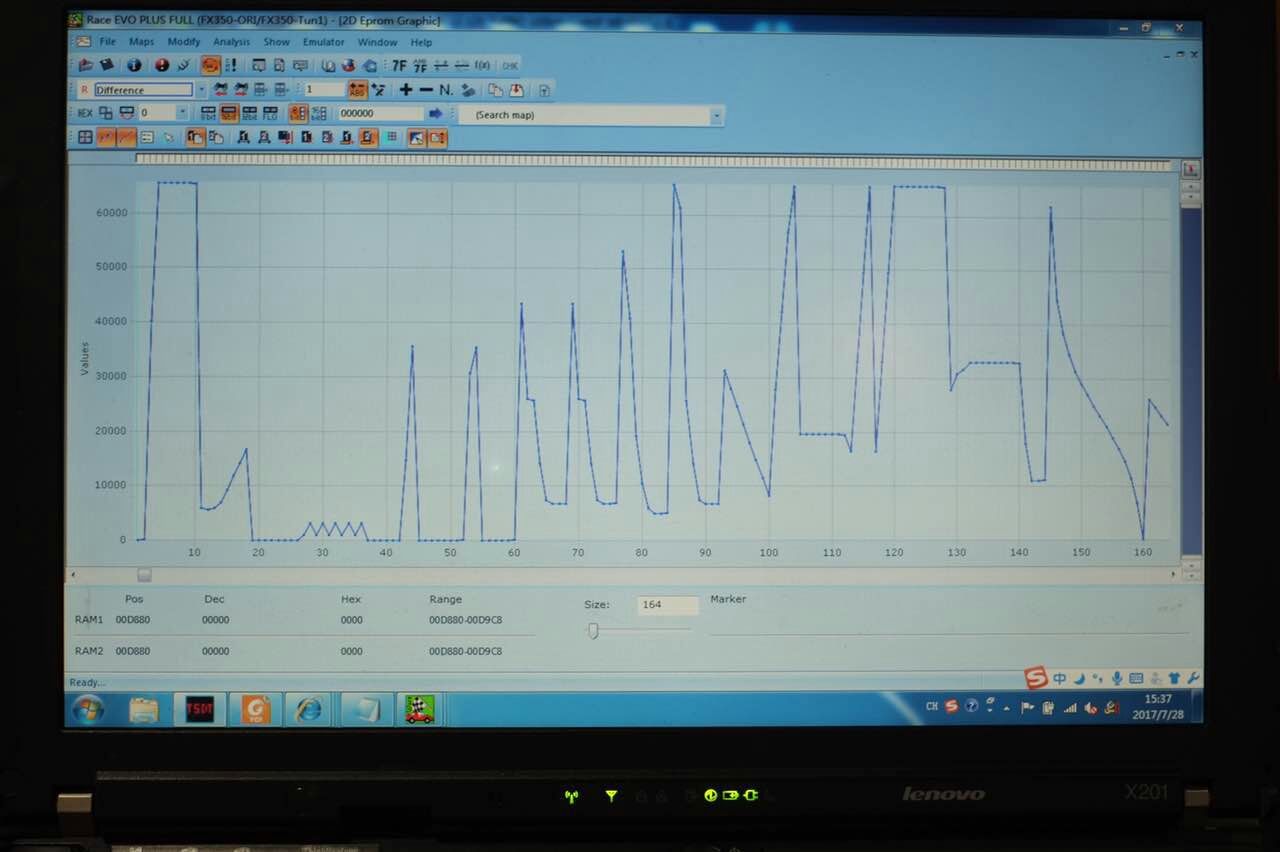
Task: Open the Modify menu
Action: [x=183, y=42]
